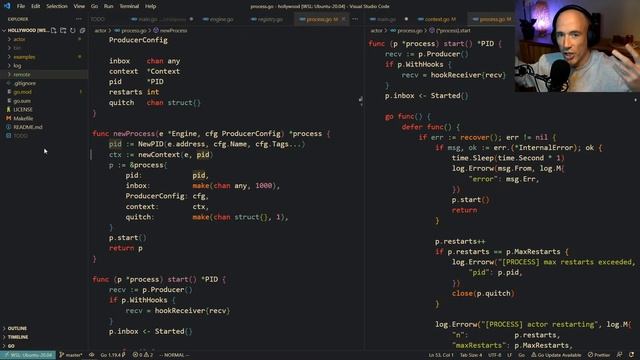Open go.sum file
The width and height of the screenshot is (640, 360).
44,101
